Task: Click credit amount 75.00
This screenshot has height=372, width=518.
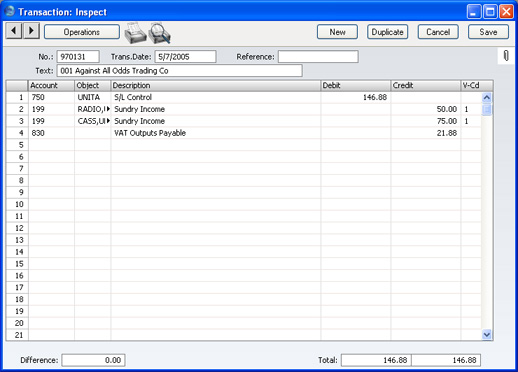Action: 447,121
